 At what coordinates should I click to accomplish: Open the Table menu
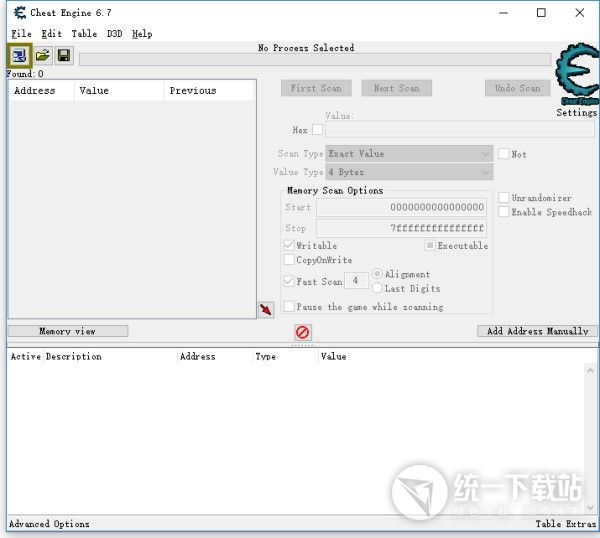click(x=84, y=34)
